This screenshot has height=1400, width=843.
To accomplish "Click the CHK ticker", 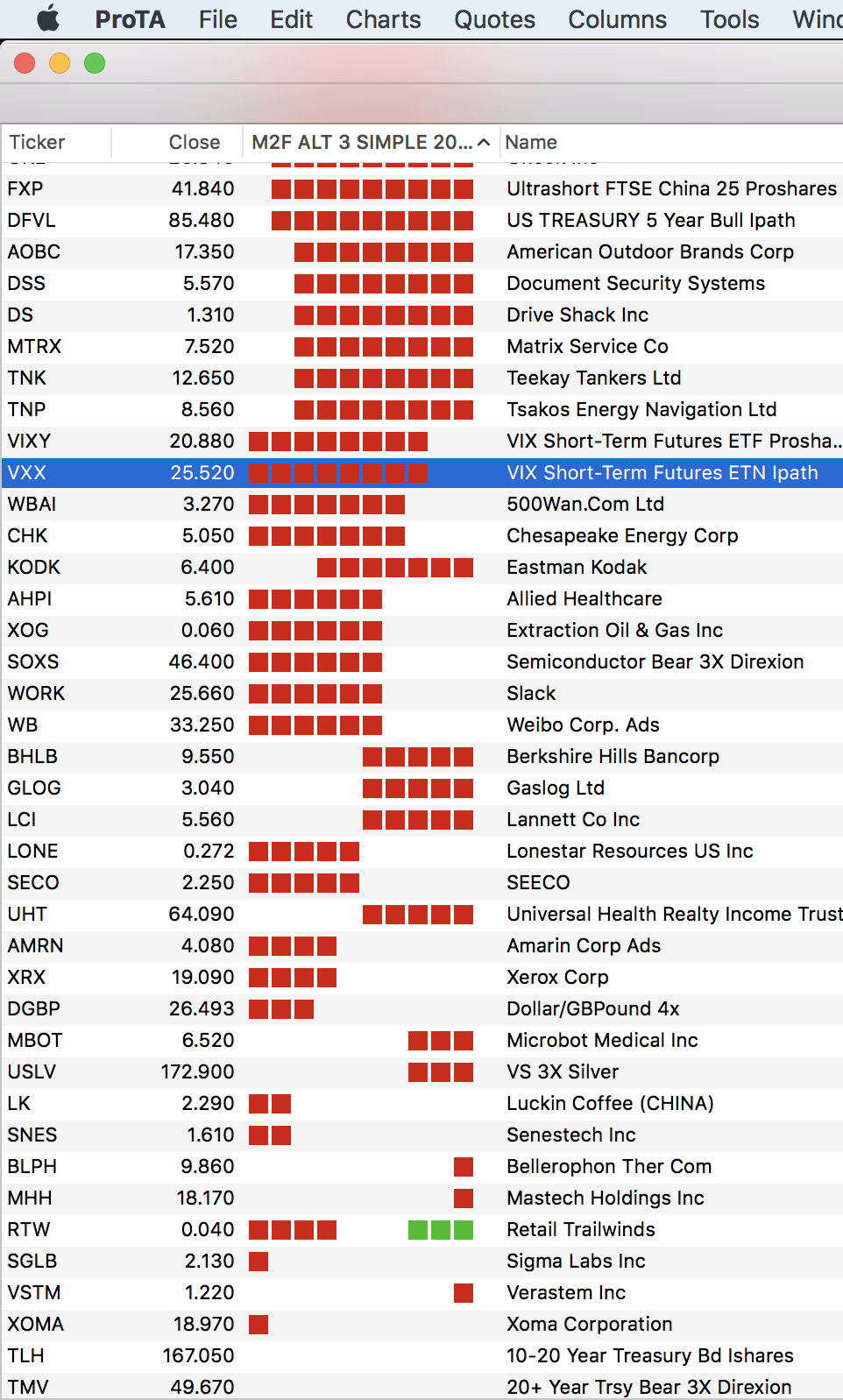I will tap(27, 535).
